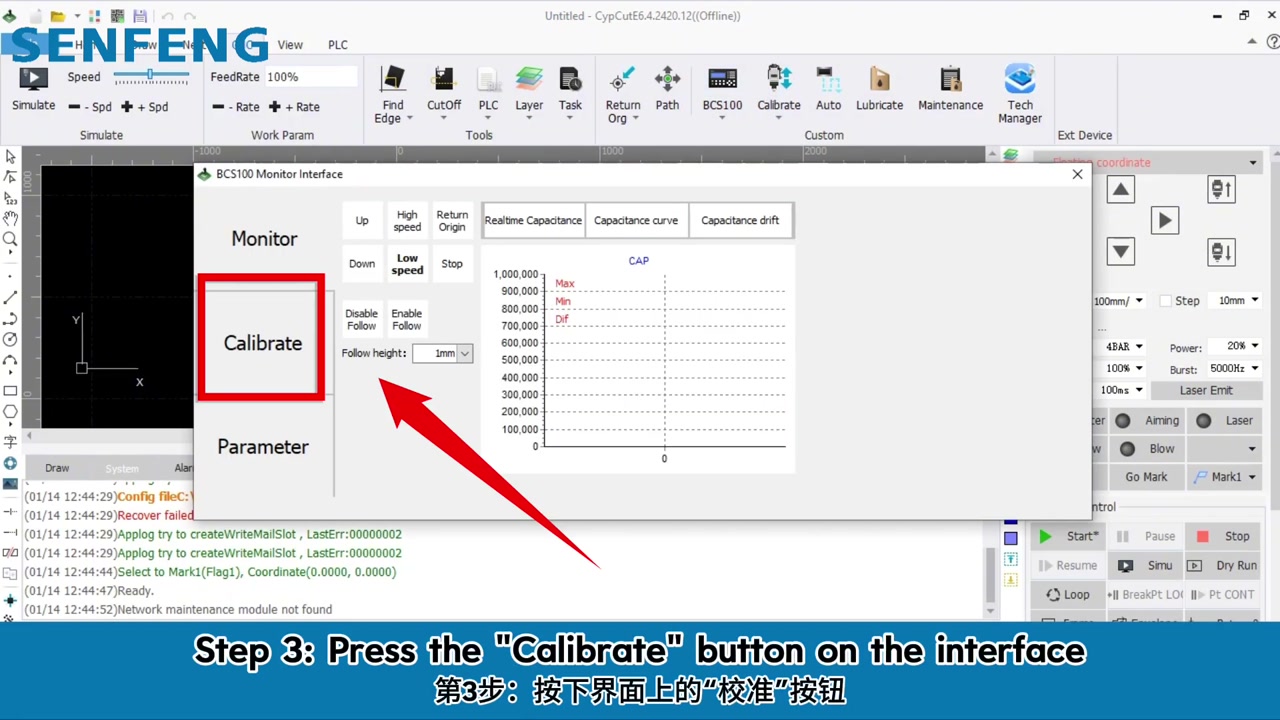Expand the Follow height dropdown
Screen dimensions: 1280x720
[465, 354]
